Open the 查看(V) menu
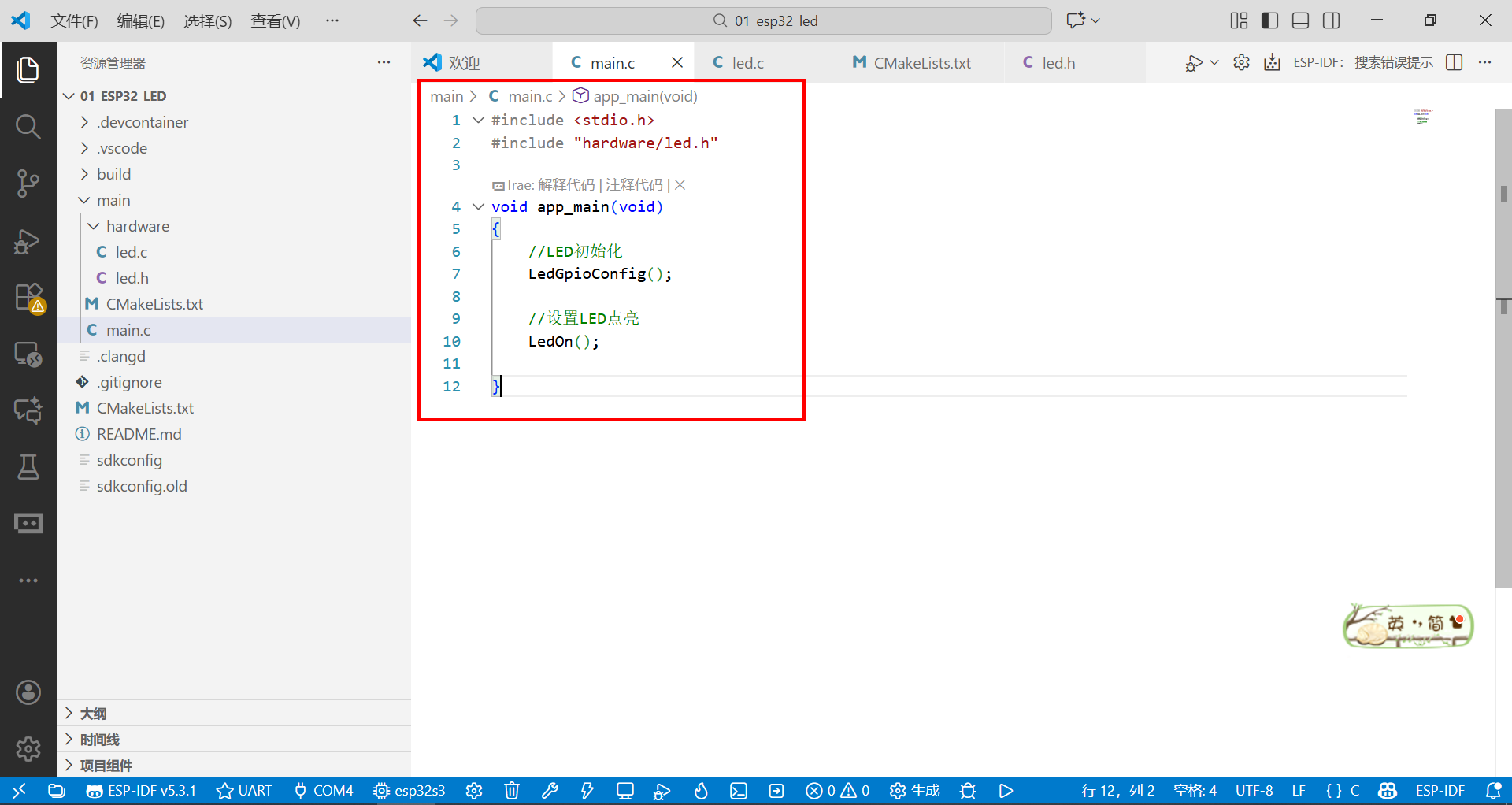This screenshot has height=805, width=1512. (x=276, y=21)
